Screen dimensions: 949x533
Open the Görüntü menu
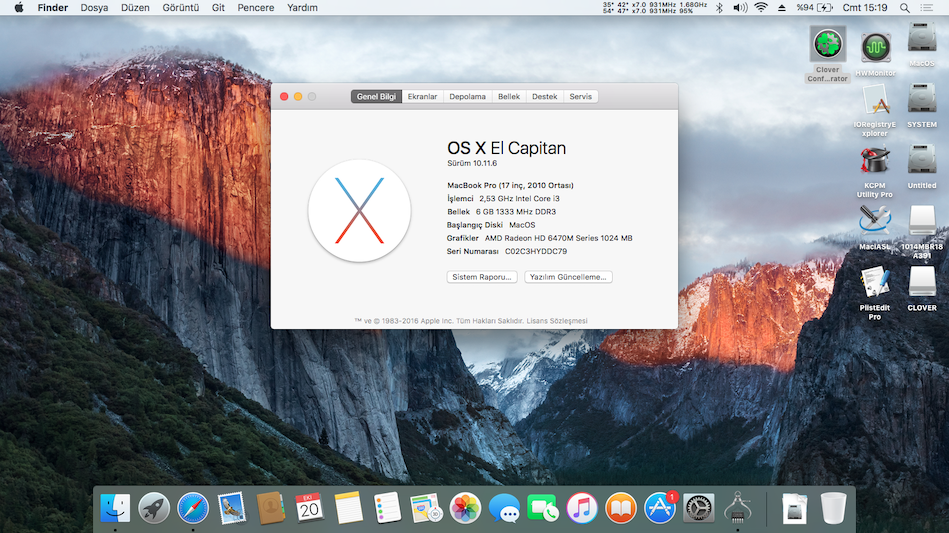pyautogui.click(x=180, y=8)
